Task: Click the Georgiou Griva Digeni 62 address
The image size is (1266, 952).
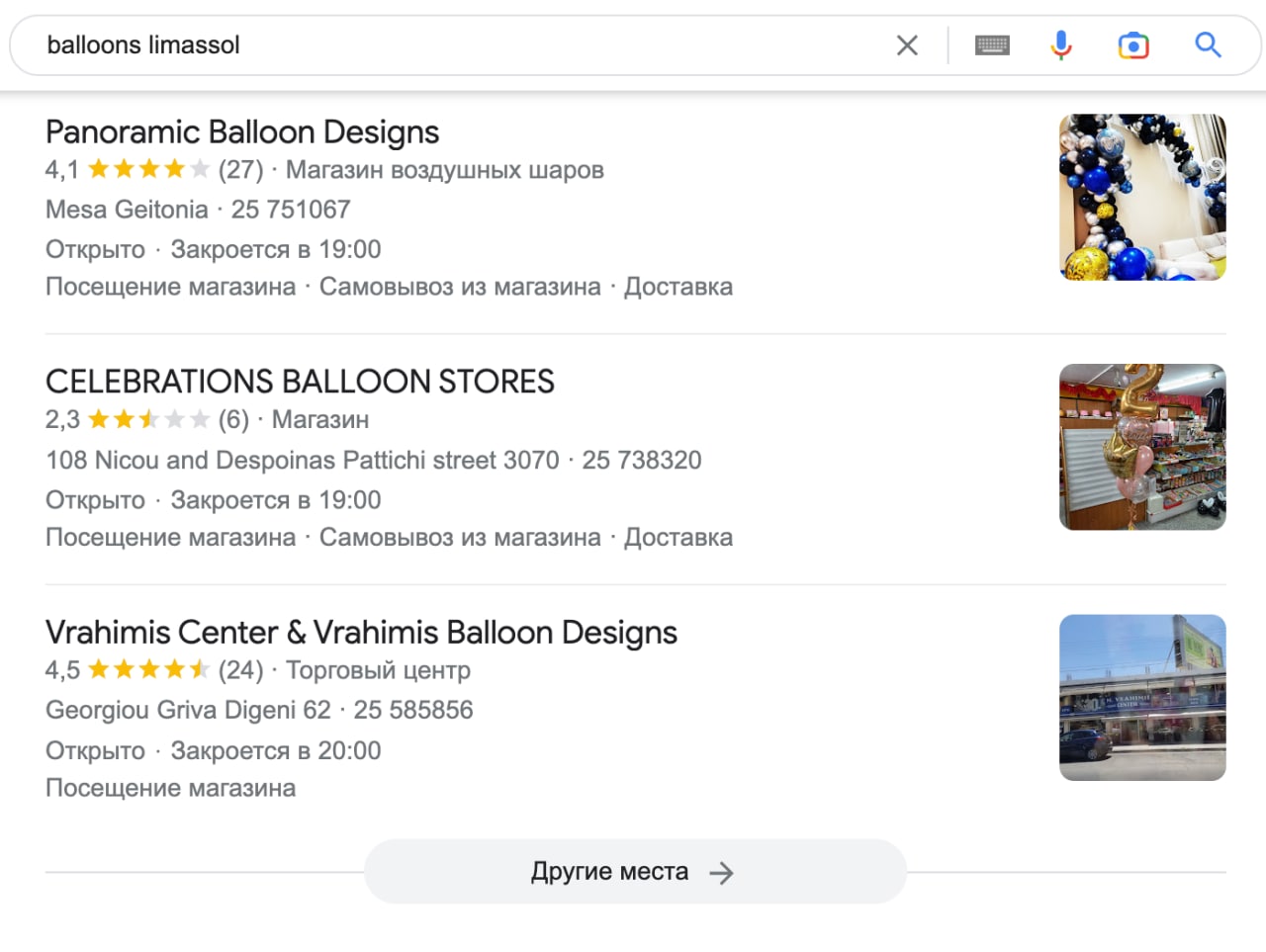Action: pyautogui.click(x=188, y=711)
